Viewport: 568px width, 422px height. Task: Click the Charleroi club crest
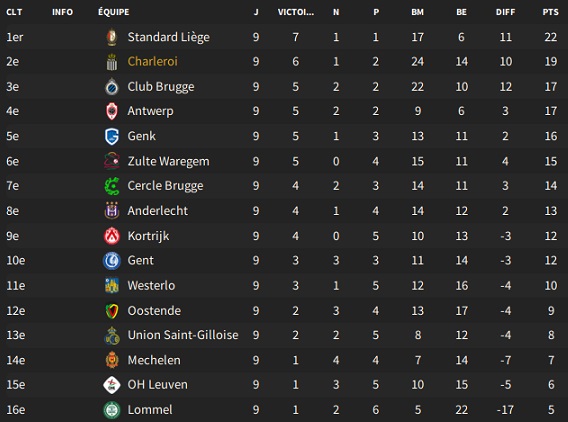click(112, 62)
